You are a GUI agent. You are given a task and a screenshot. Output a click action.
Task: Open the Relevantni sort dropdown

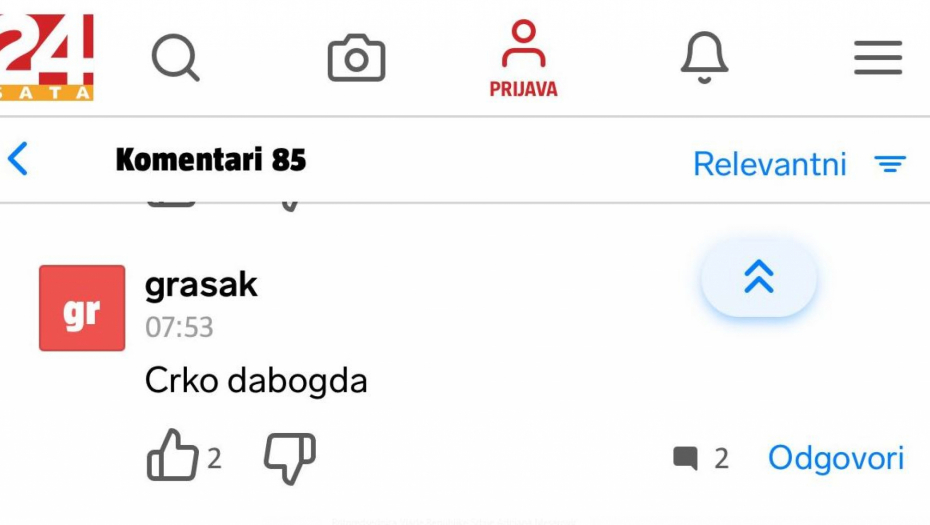point(769,164)
